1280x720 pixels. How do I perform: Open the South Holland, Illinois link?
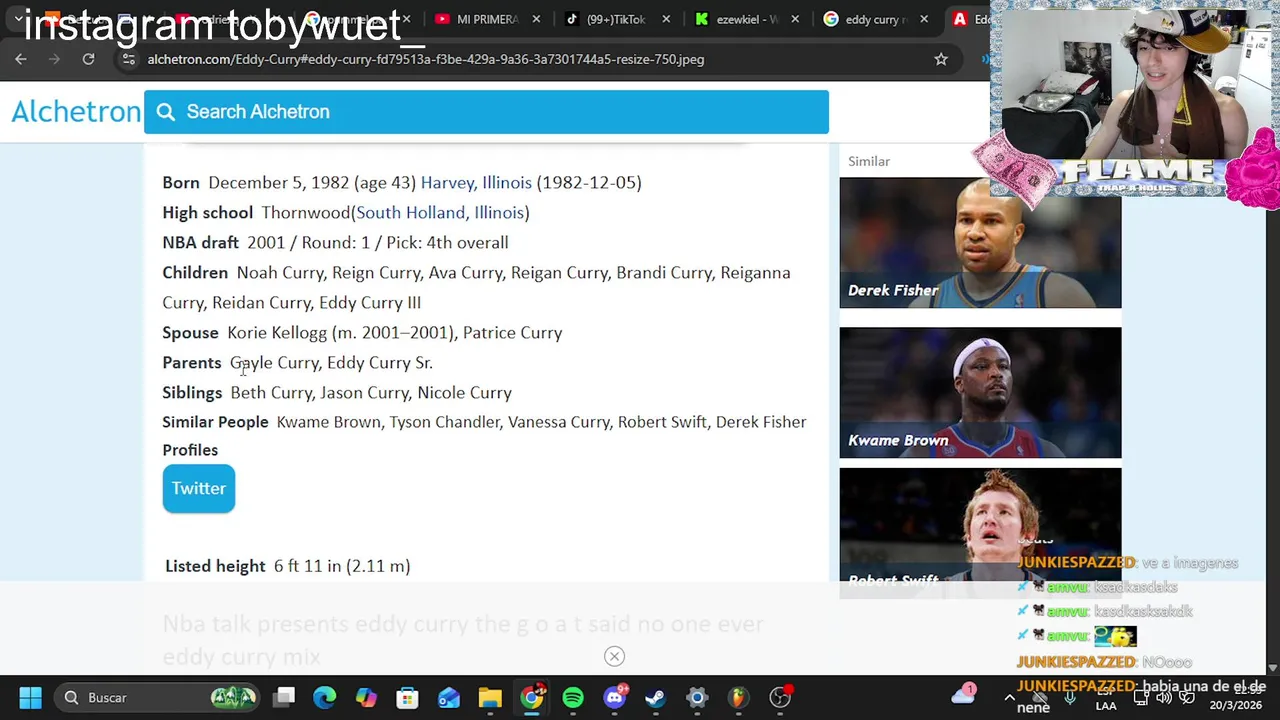pos(440,212)
